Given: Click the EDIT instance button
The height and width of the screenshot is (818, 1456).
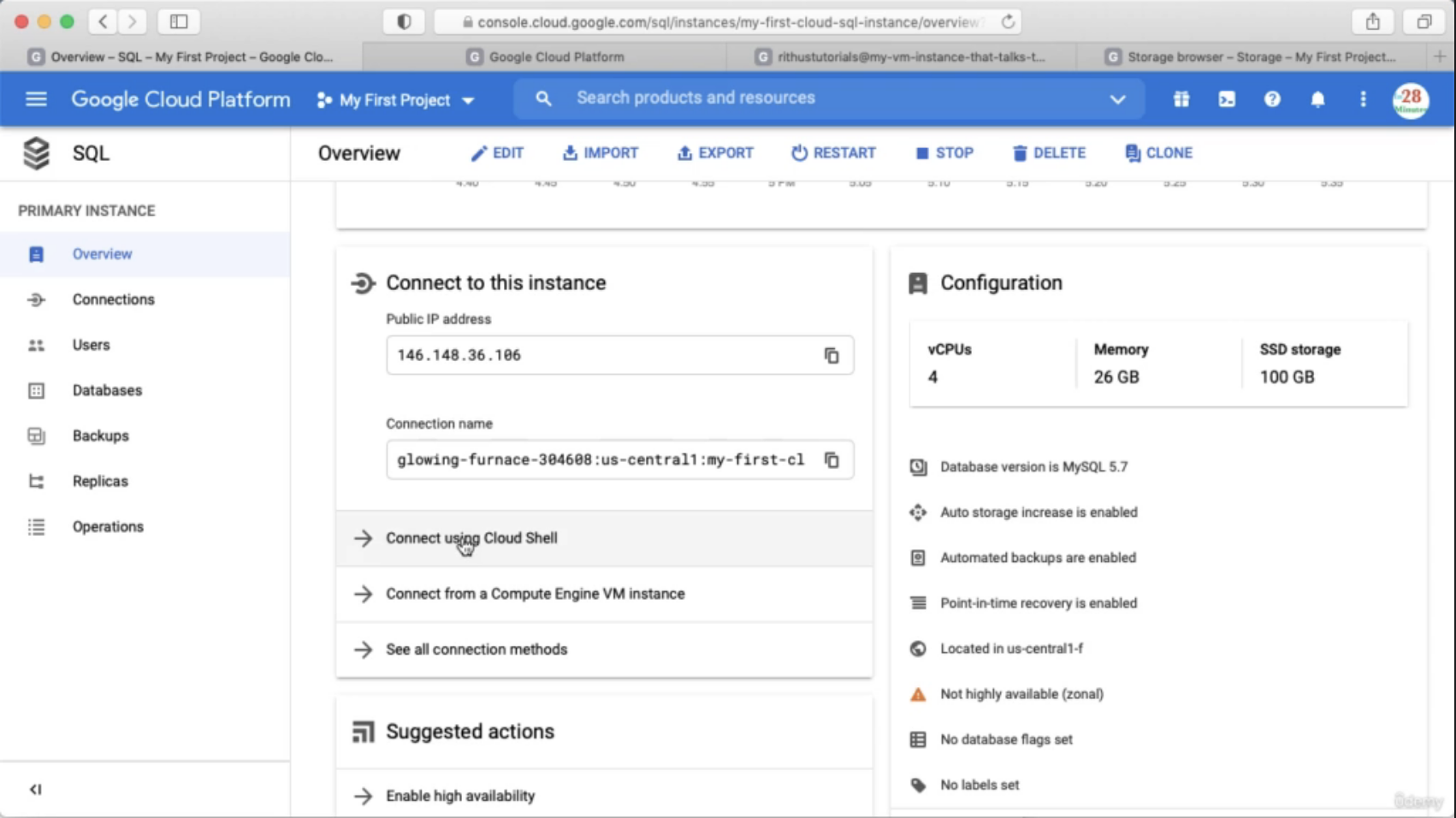Looking at the screenshot, I should click(x=497, y=153).
